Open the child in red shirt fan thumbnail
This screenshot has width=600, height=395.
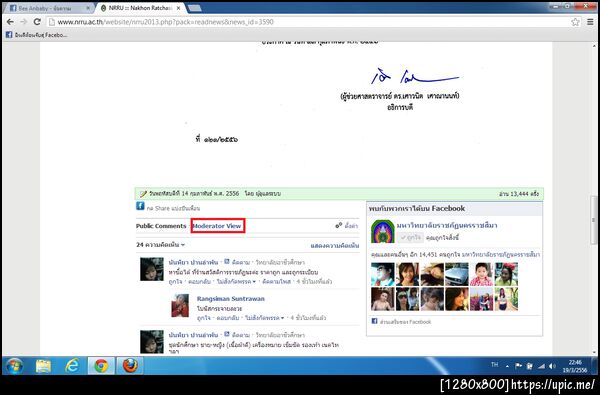pyautogui.click(x=481, y=274)
